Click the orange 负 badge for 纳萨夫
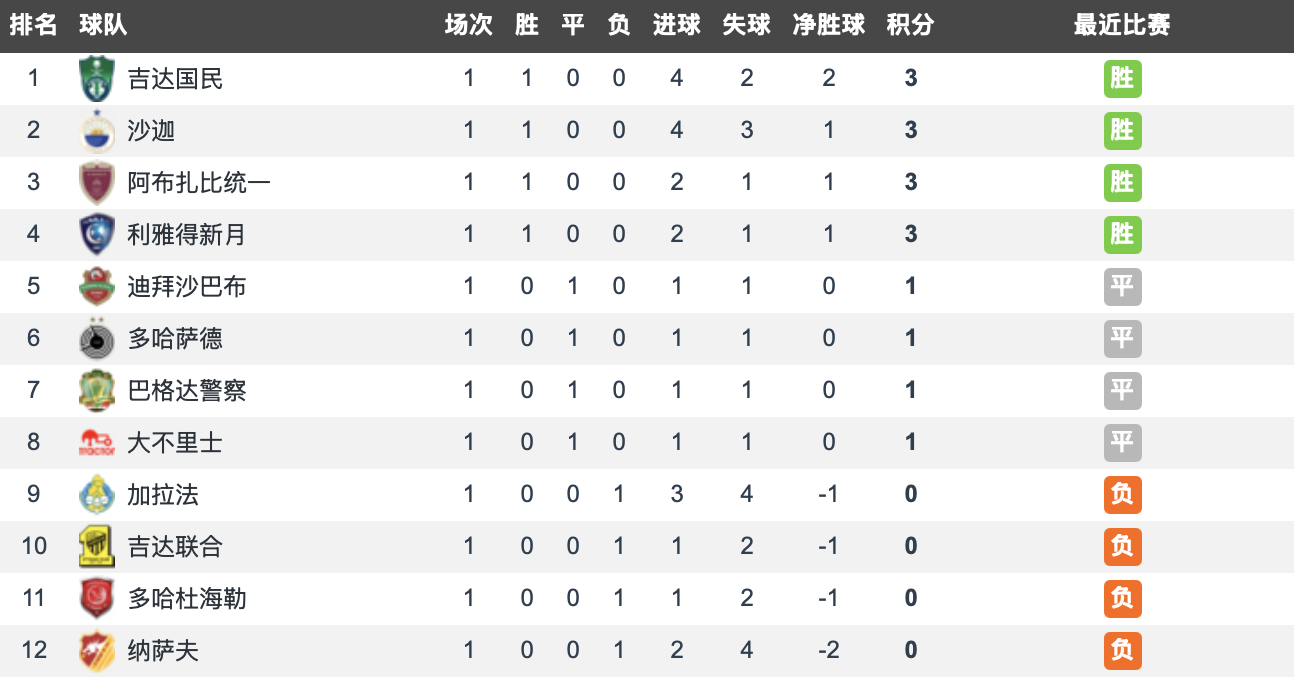This screenshot has width=1294, height=684. pyautogui.click(x=1122, y=651)
